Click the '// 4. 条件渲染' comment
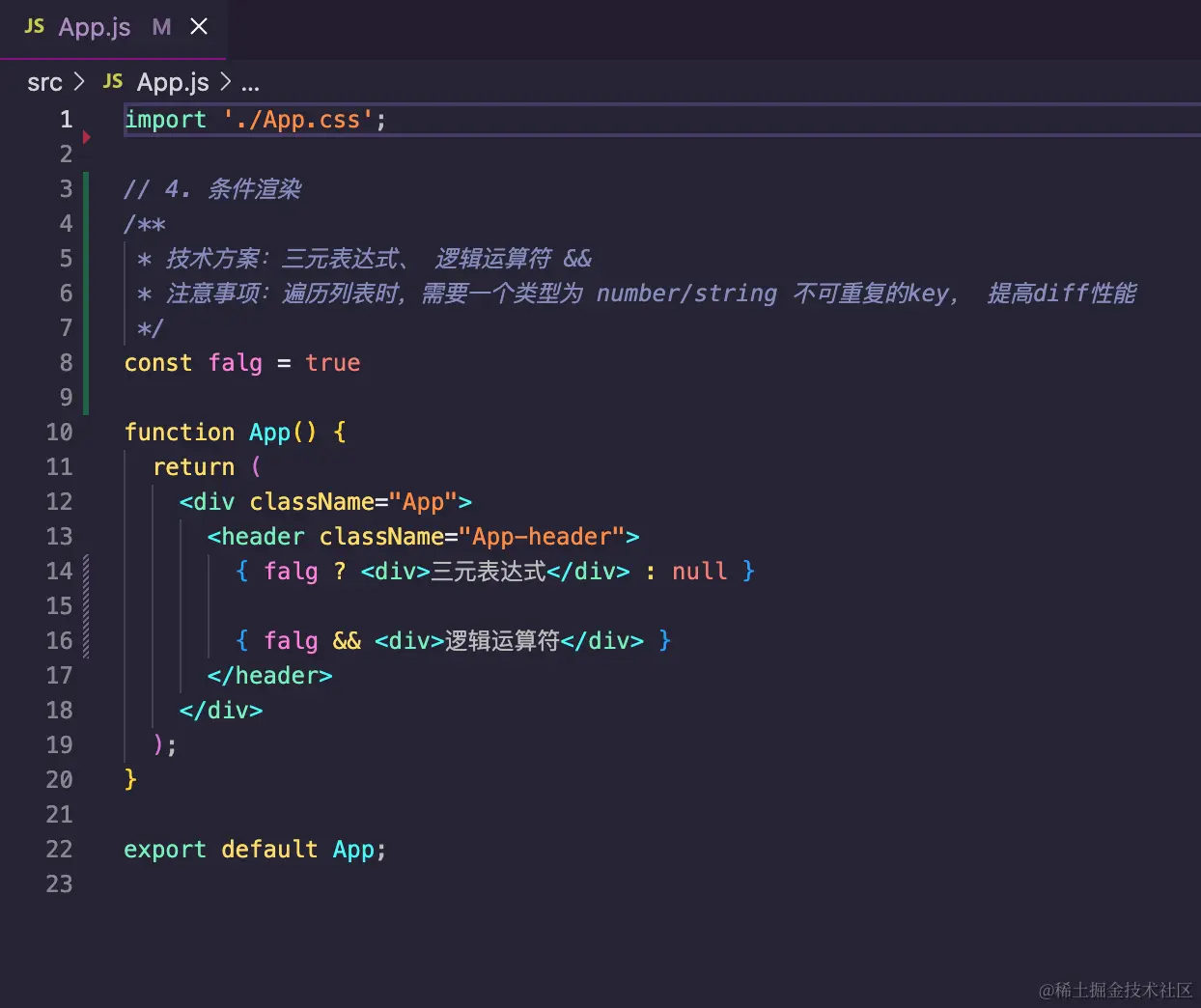Screen dimensions: 1201x1008 [x=212, y=189]
